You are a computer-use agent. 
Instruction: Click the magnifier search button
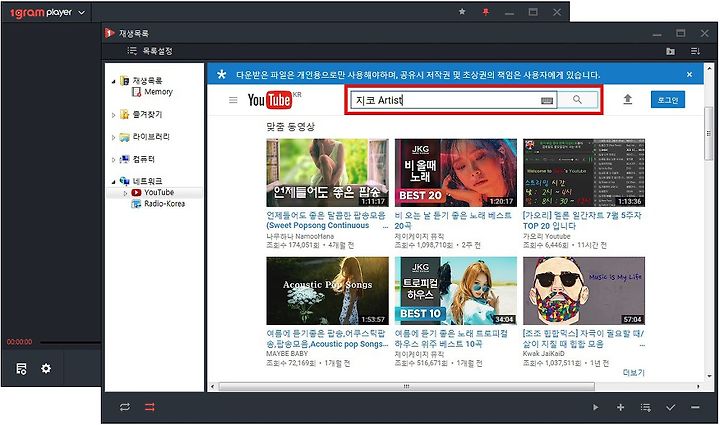coord(578,100)
